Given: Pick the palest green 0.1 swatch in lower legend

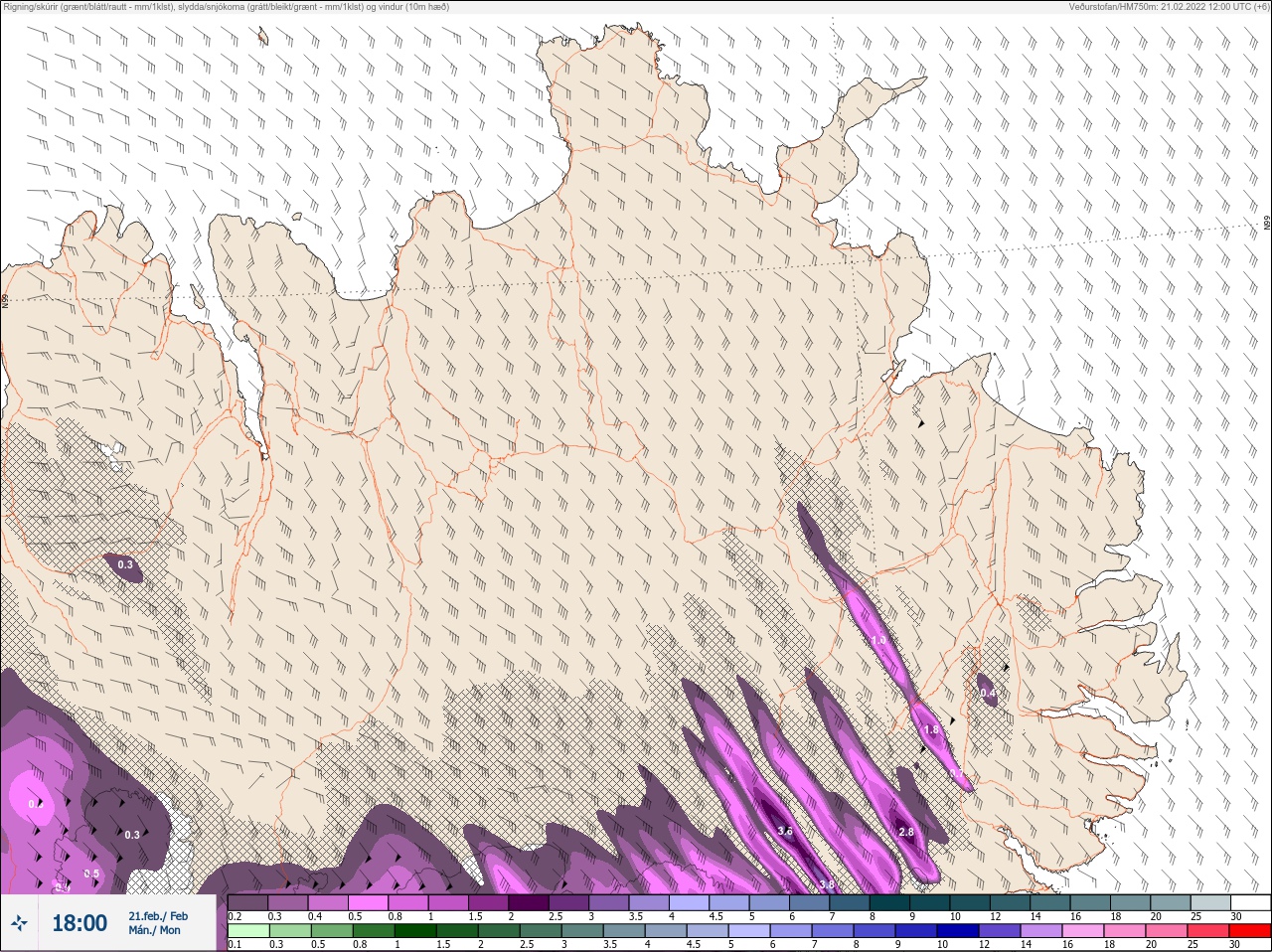Looking at the screenshot, I should coord(248,930).
